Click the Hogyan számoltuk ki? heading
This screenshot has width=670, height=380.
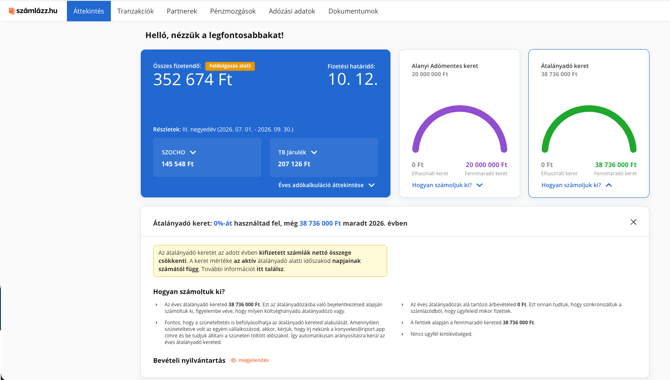pos(189,292)
